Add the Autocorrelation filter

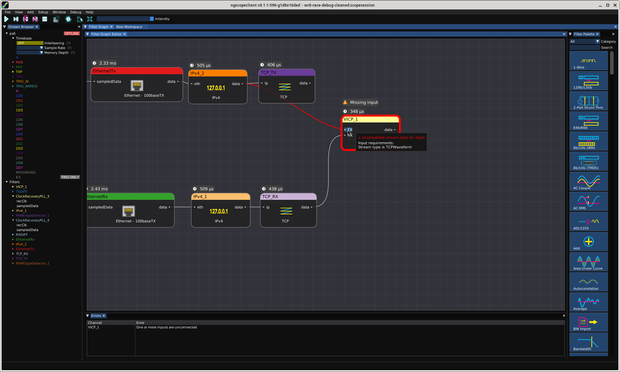(x=588, y=282)
